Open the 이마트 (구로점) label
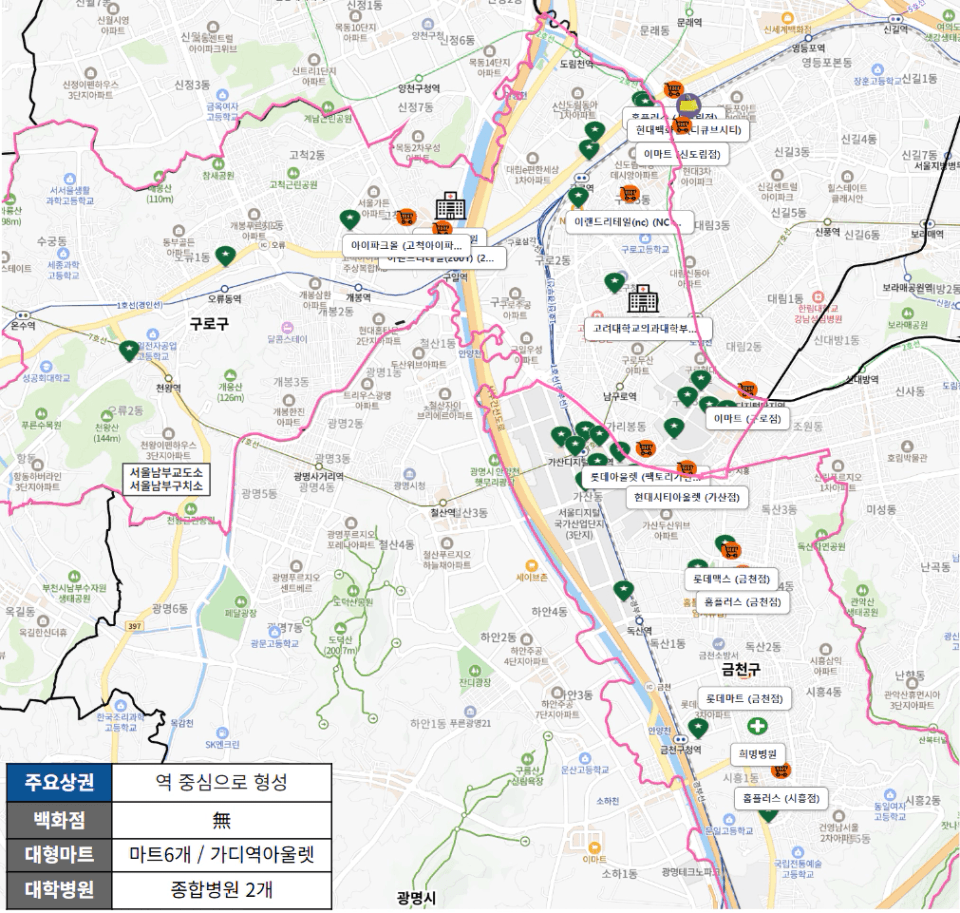This screenshot has height=913, width=960. [x=748, y=419]
